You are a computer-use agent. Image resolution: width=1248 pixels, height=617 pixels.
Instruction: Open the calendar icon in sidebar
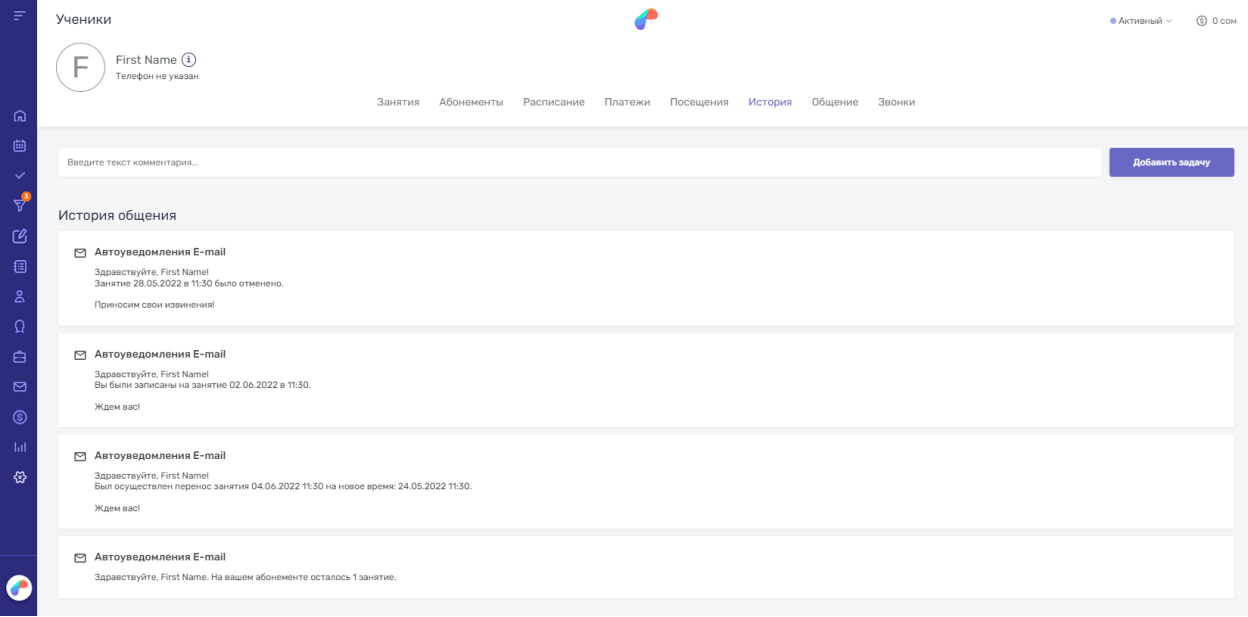pos(18,146)
